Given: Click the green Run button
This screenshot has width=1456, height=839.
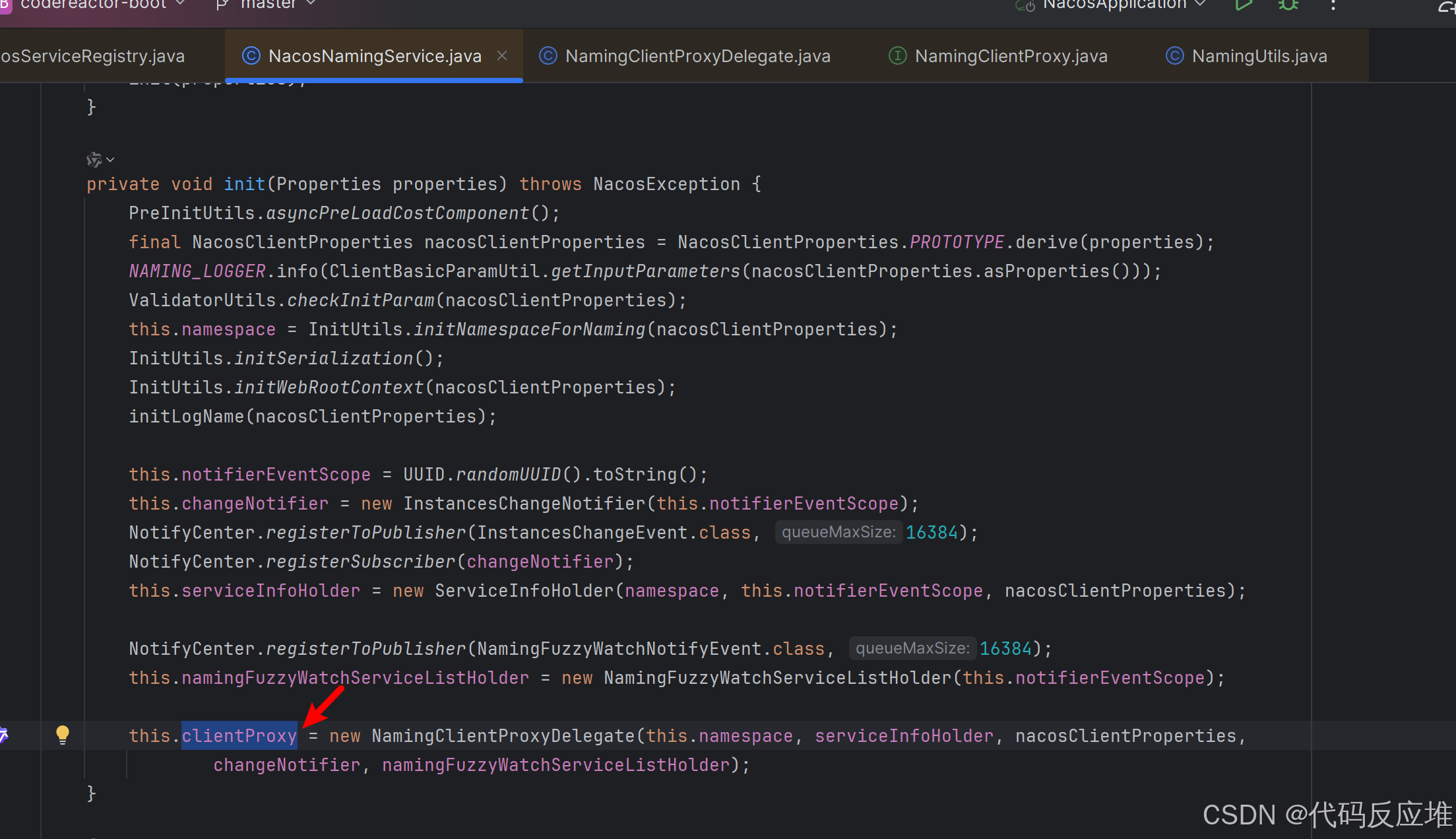Looking at the screenshot, I should pos(1243,5).
